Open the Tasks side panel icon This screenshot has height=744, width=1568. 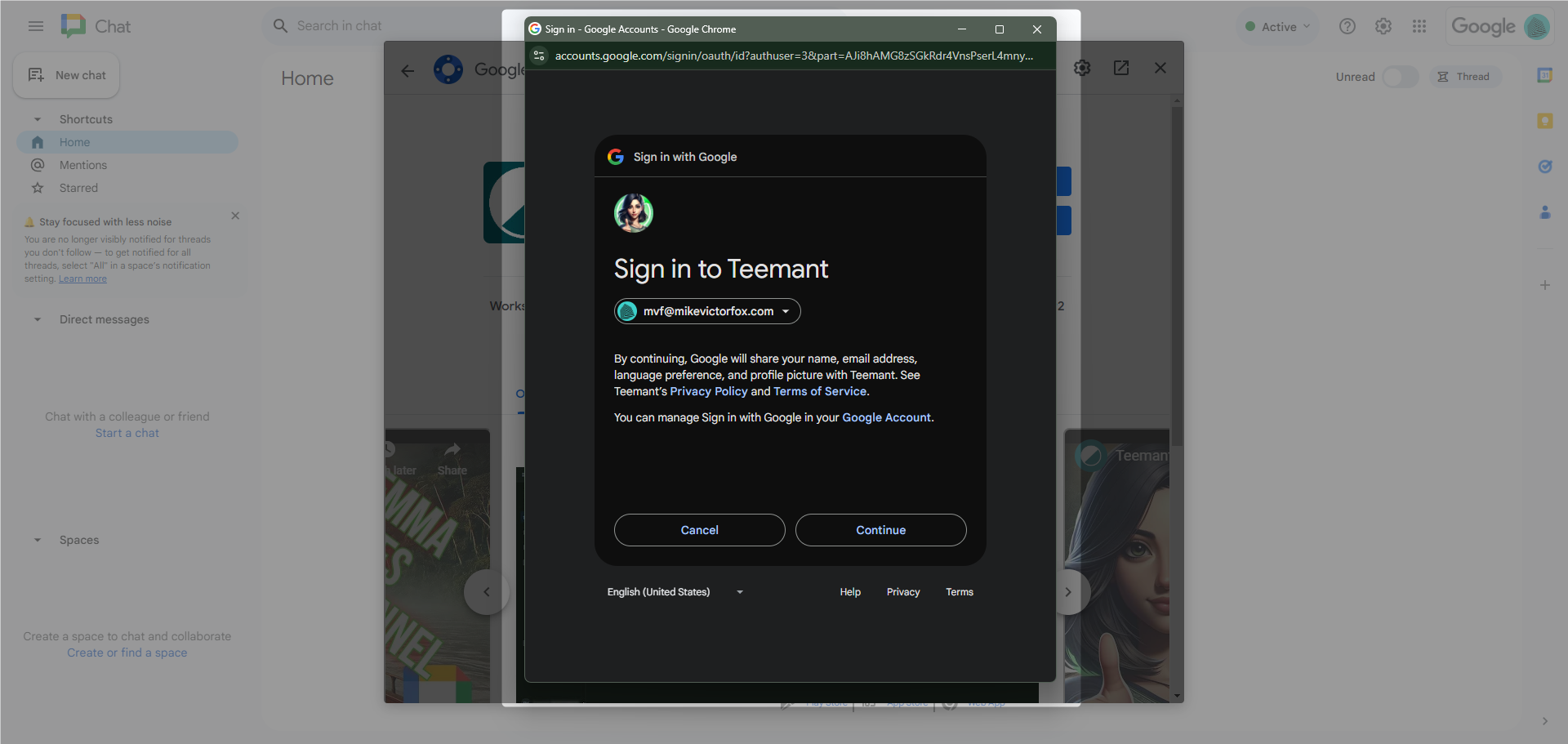pos(1544,167)
